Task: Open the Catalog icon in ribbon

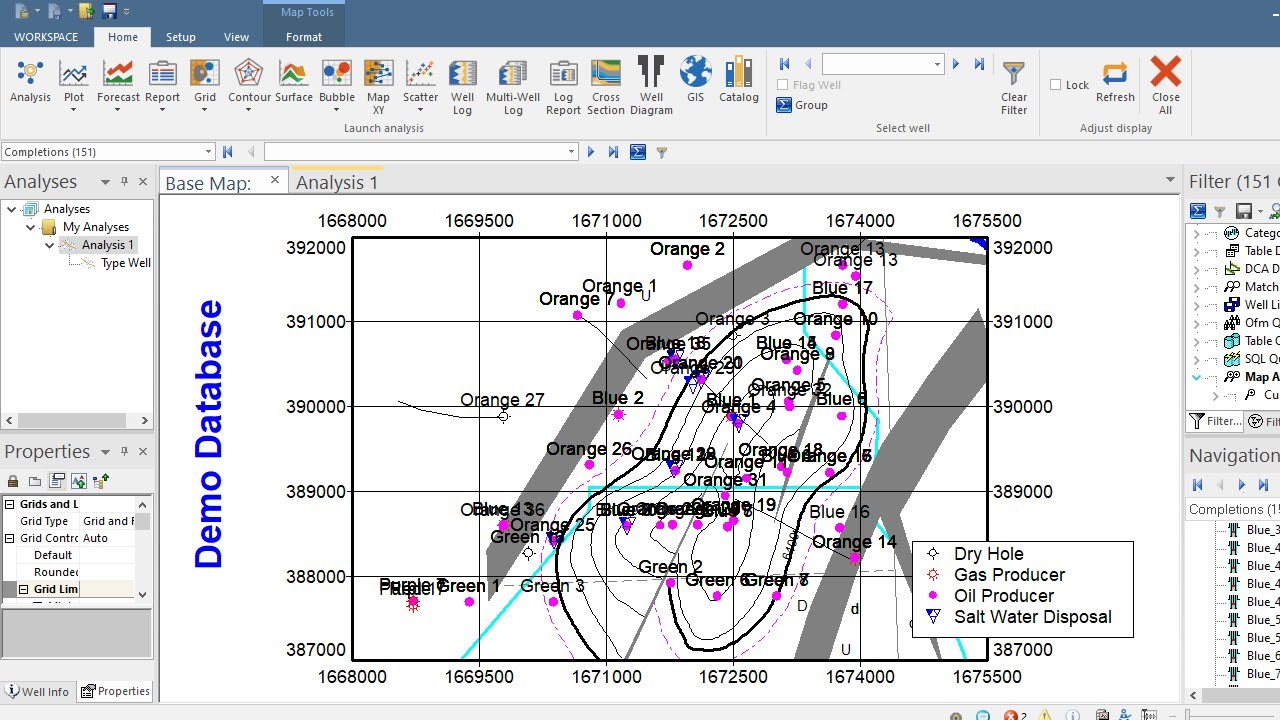Action: click(x=739, y=79)
